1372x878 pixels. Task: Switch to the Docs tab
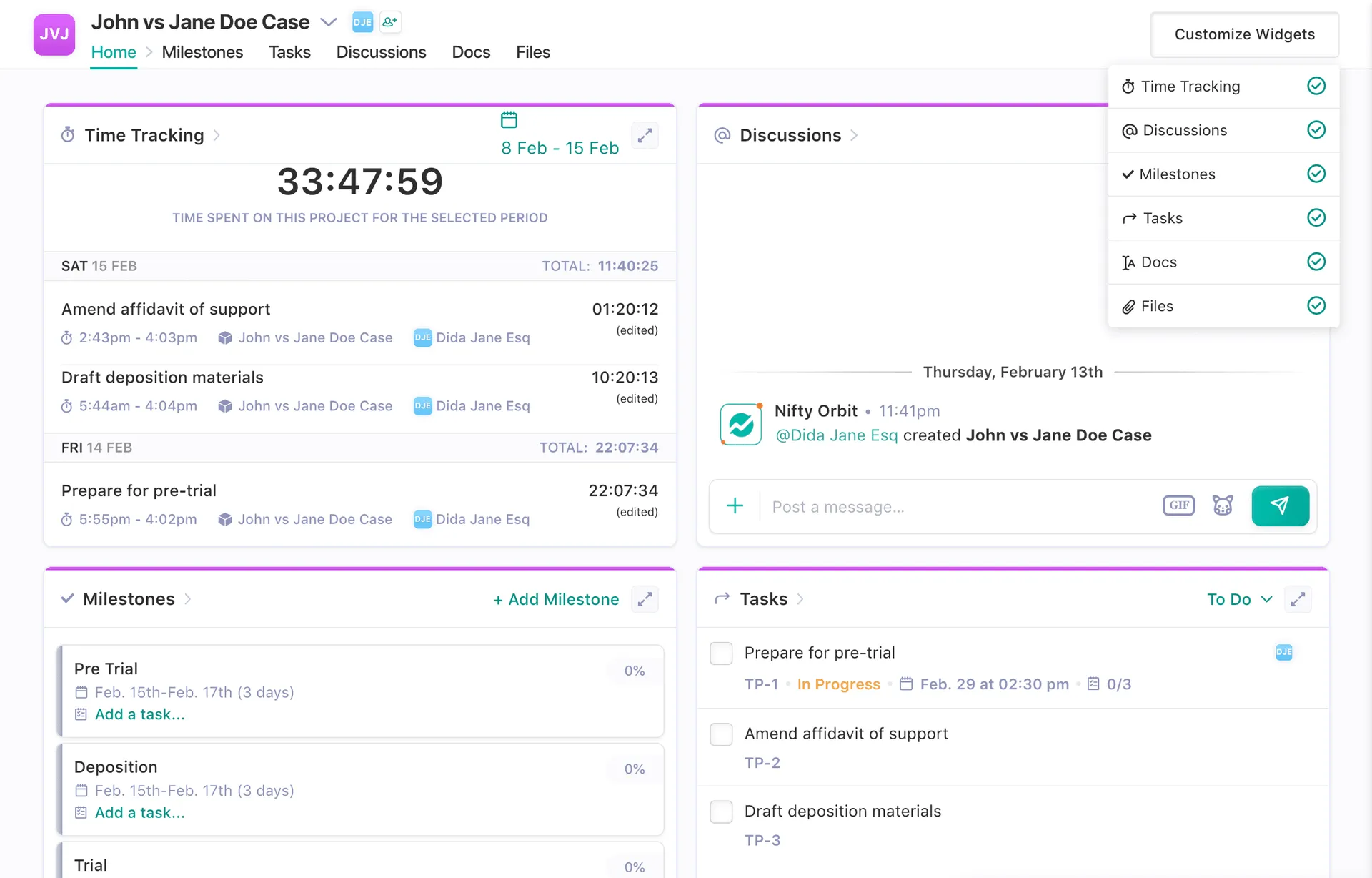(x=471, y=51)
